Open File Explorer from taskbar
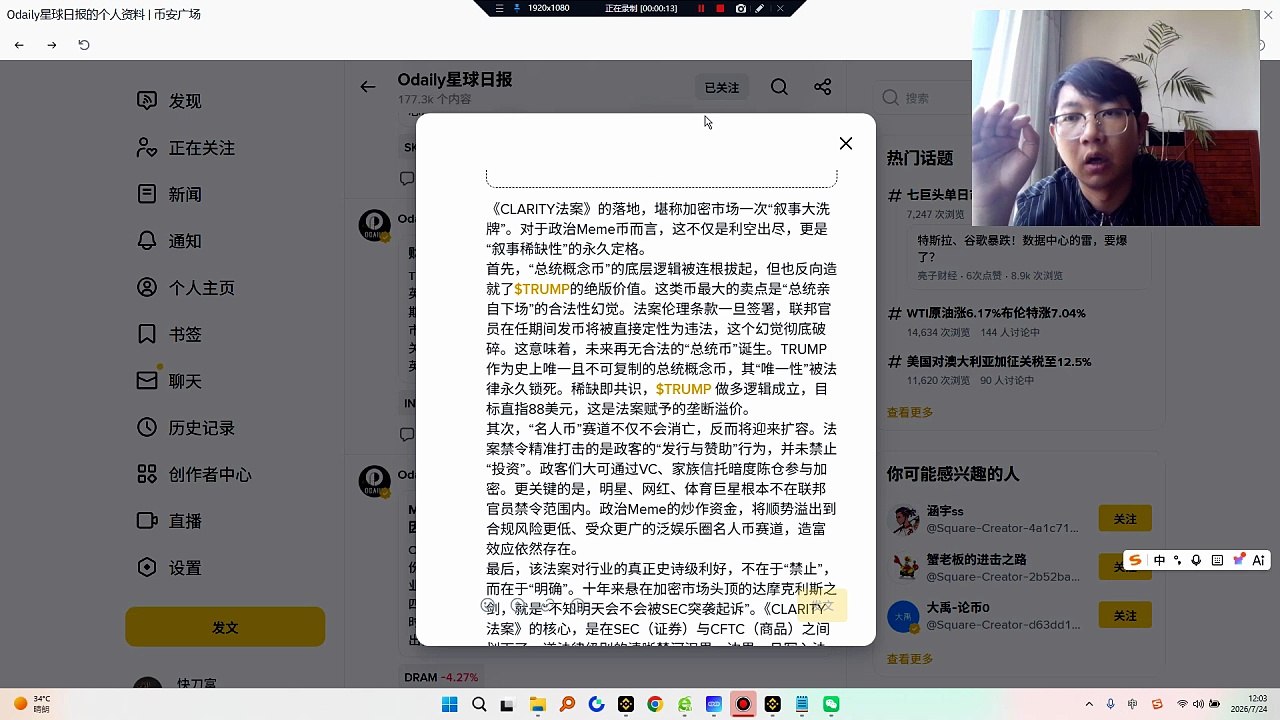 click(537, 704)
